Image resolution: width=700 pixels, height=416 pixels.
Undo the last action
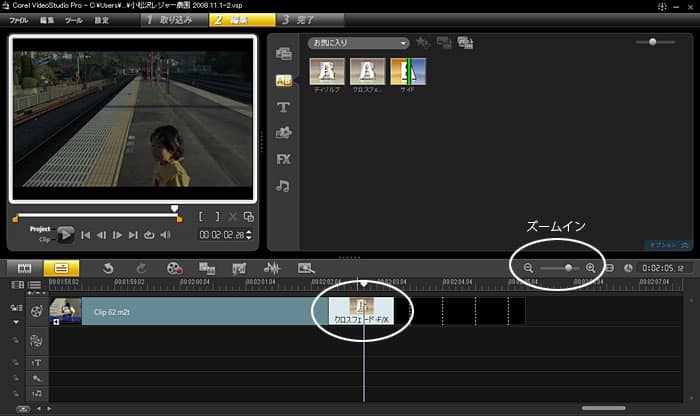(108, 268)
